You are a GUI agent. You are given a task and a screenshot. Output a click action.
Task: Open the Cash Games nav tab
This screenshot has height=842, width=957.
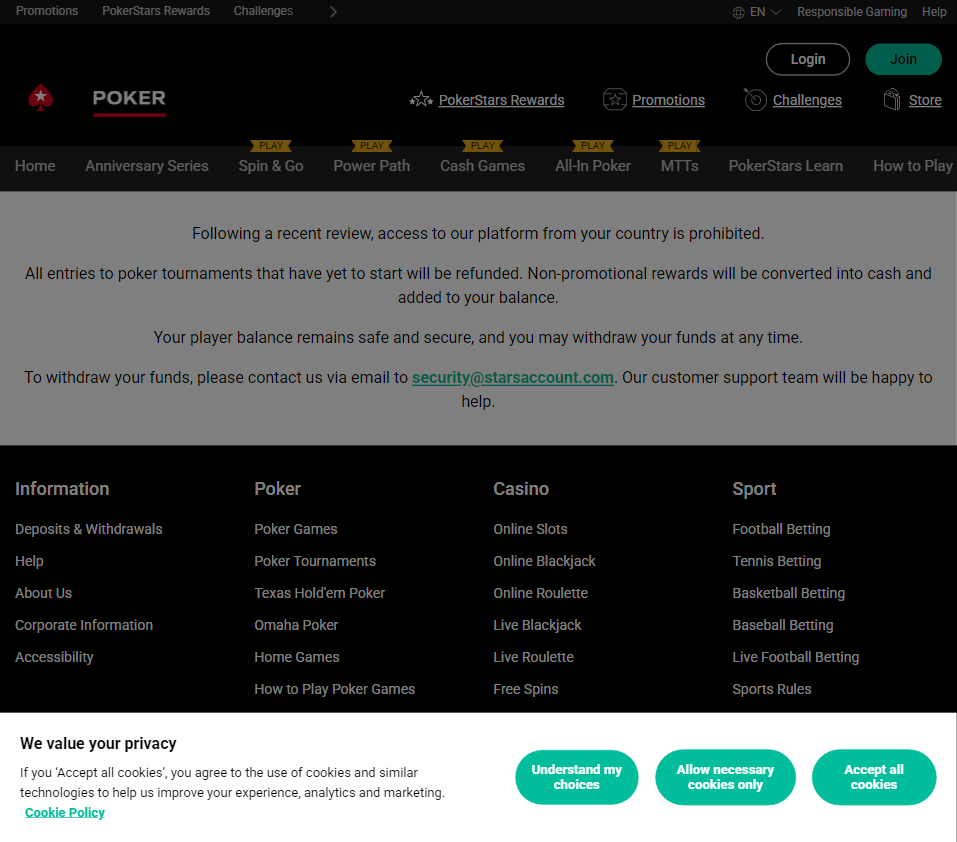click(x=482, y=166)
